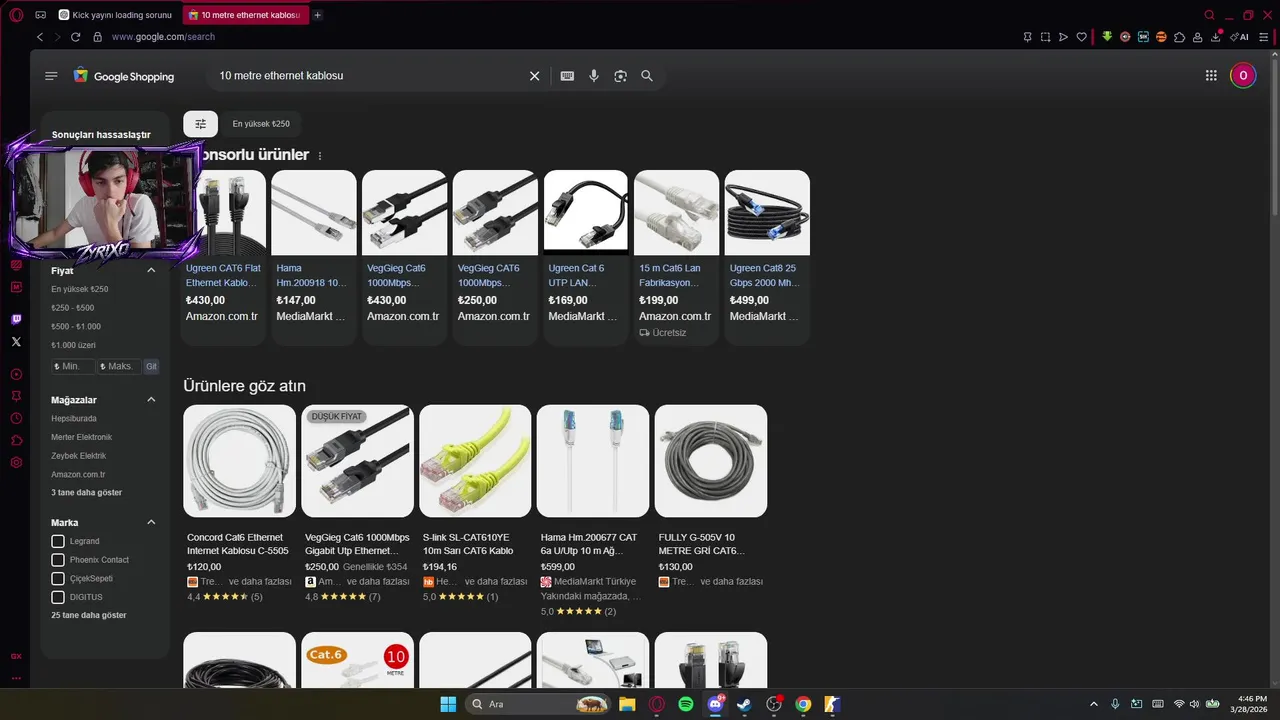Viewport: 1280px width, 720px height.
Task: Open the Google apps grid
Action: [x=1211, y=75]
